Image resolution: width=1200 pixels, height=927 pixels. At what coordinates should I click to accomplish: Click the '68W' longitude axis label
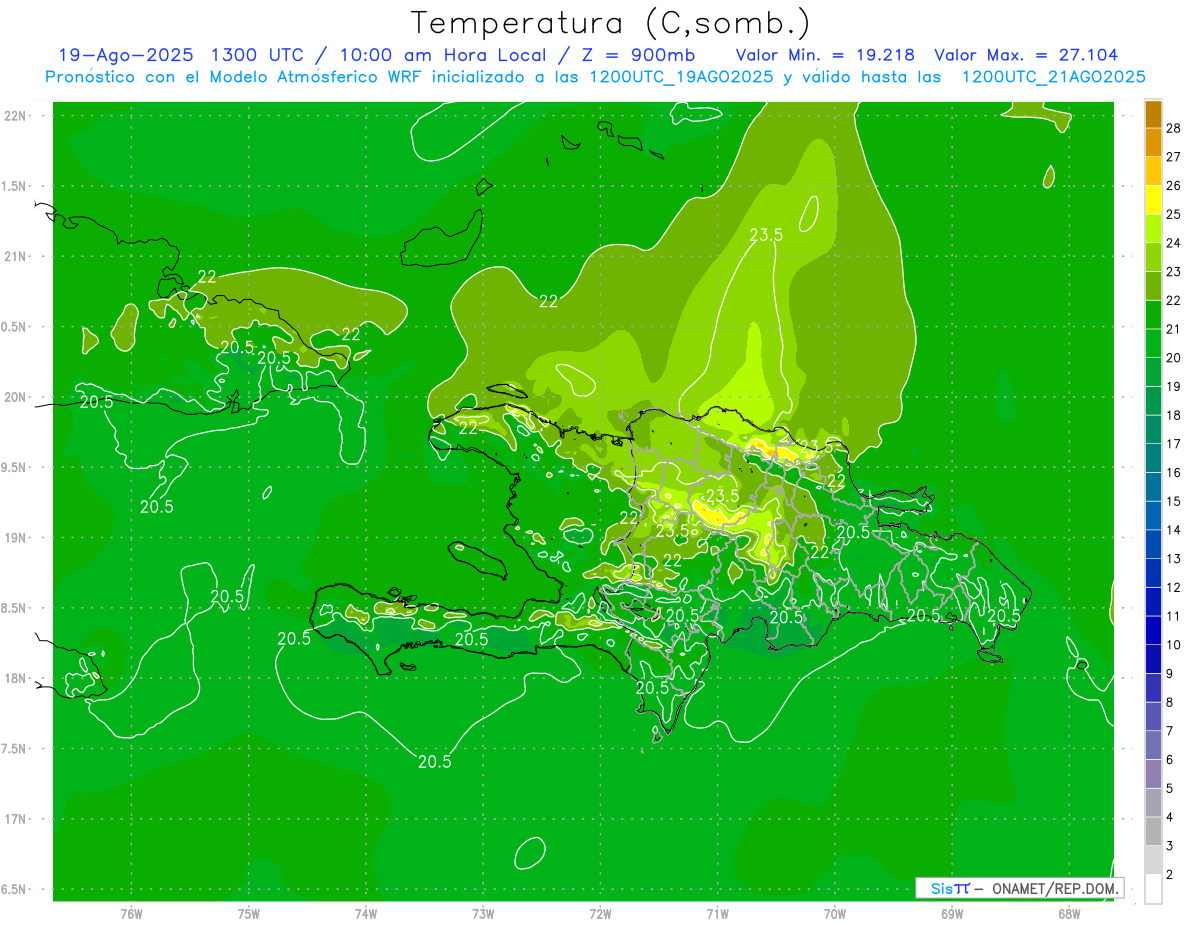click(1068, 914)
